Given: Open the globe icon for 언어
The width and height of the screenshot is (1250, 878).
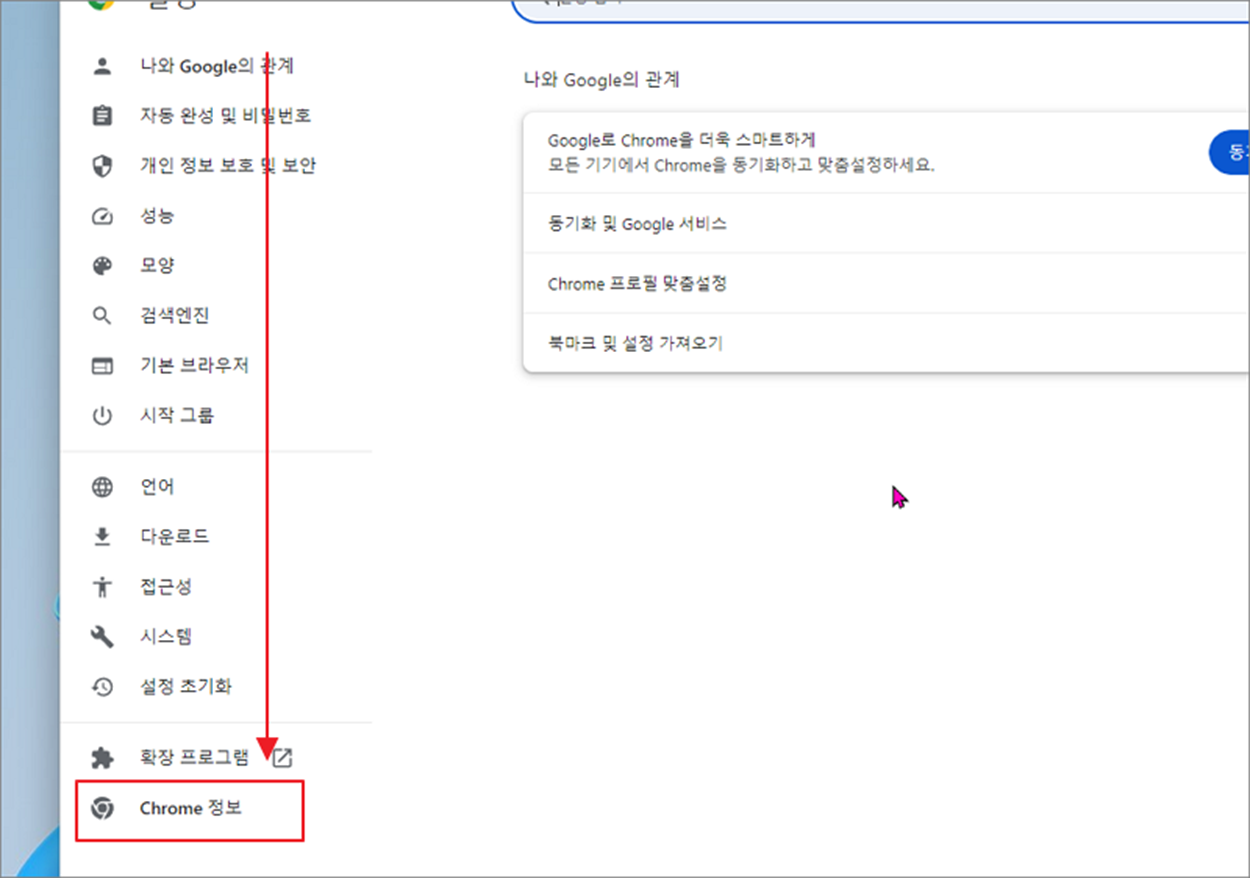Looking at the screenshot, I should point(102,487).
